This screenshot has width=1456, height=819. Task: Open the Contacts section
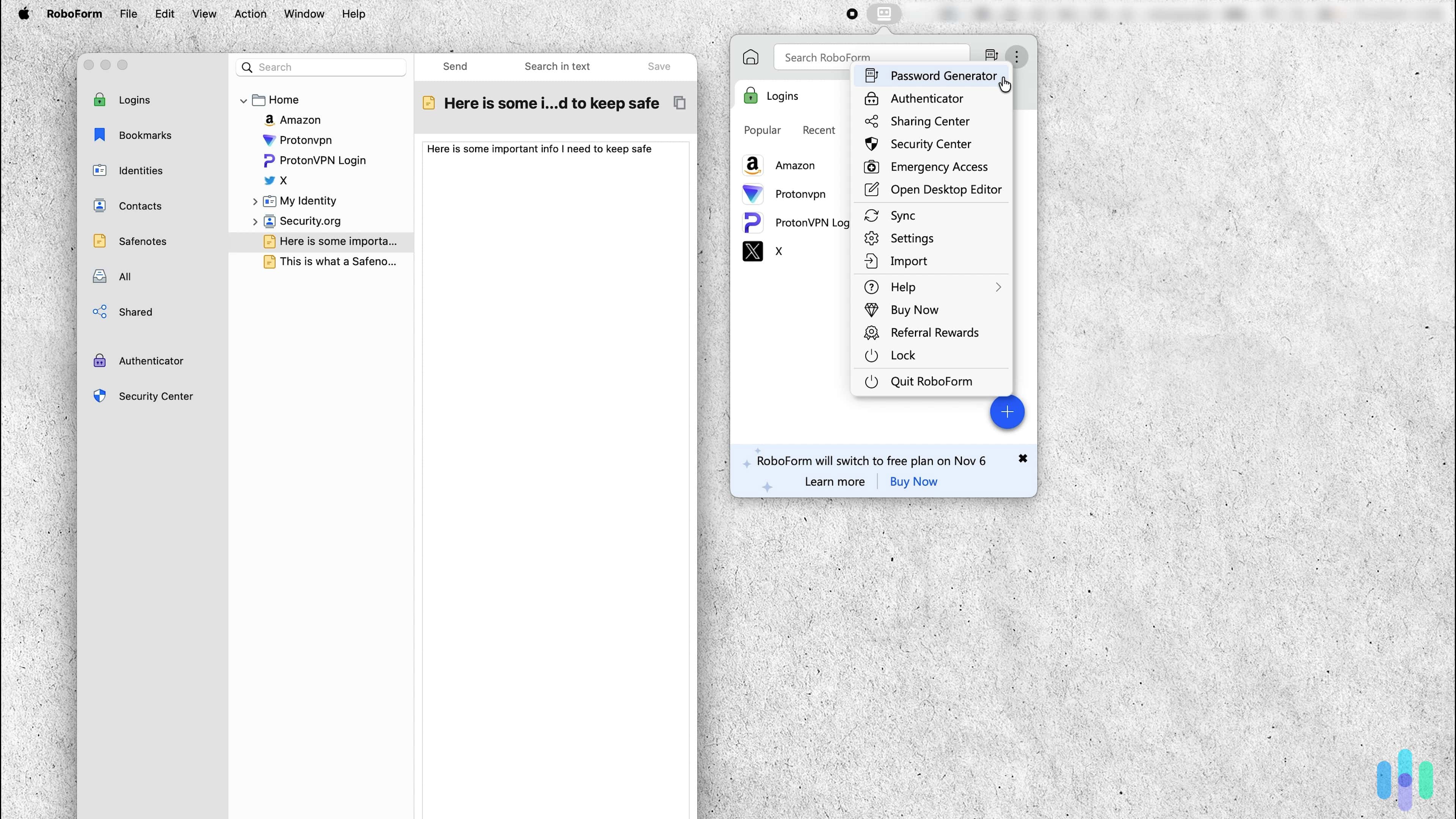[x=140, y=206]
